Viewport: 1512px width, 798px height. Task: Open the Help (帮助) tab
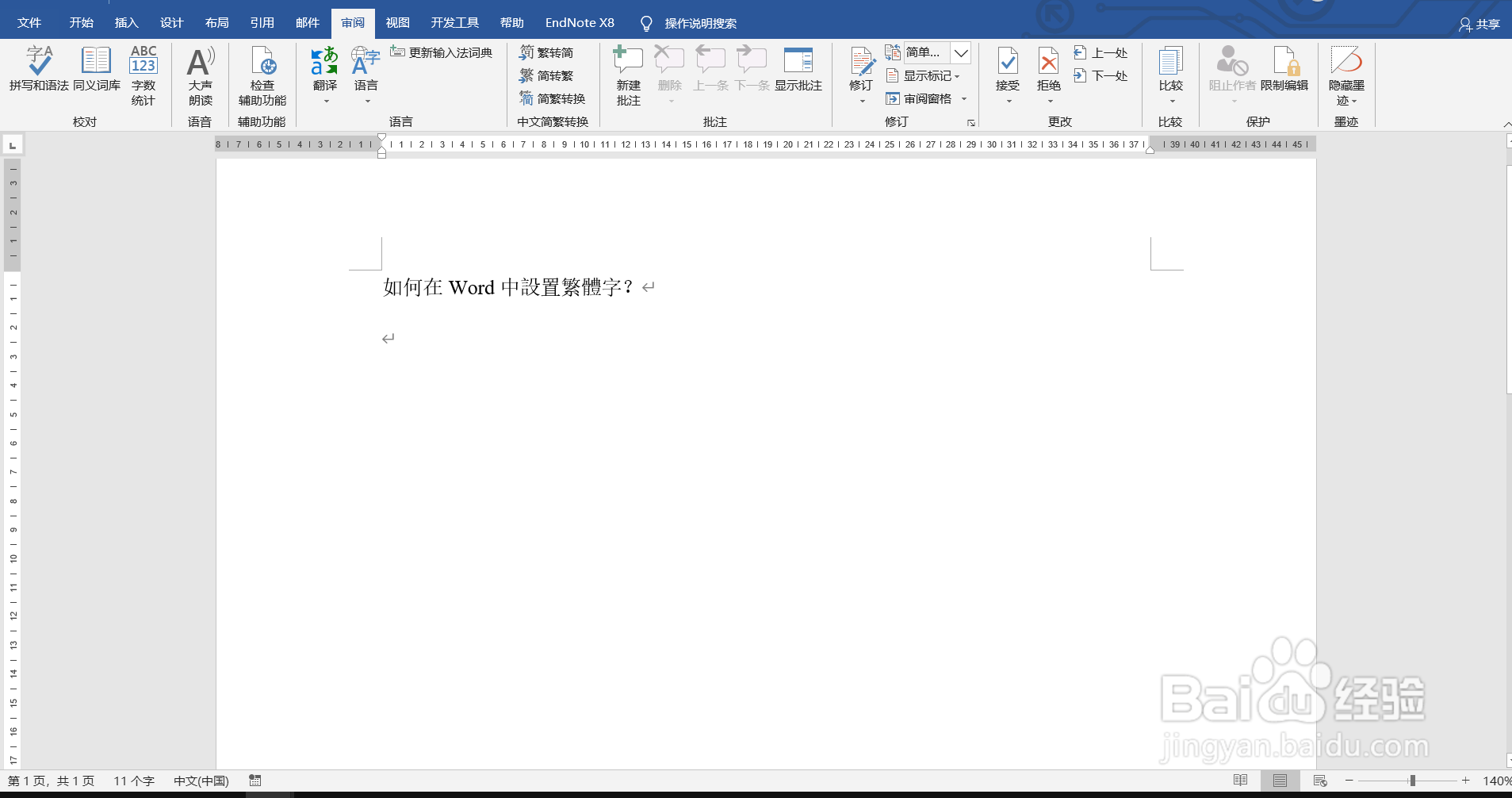pos(512,23)
